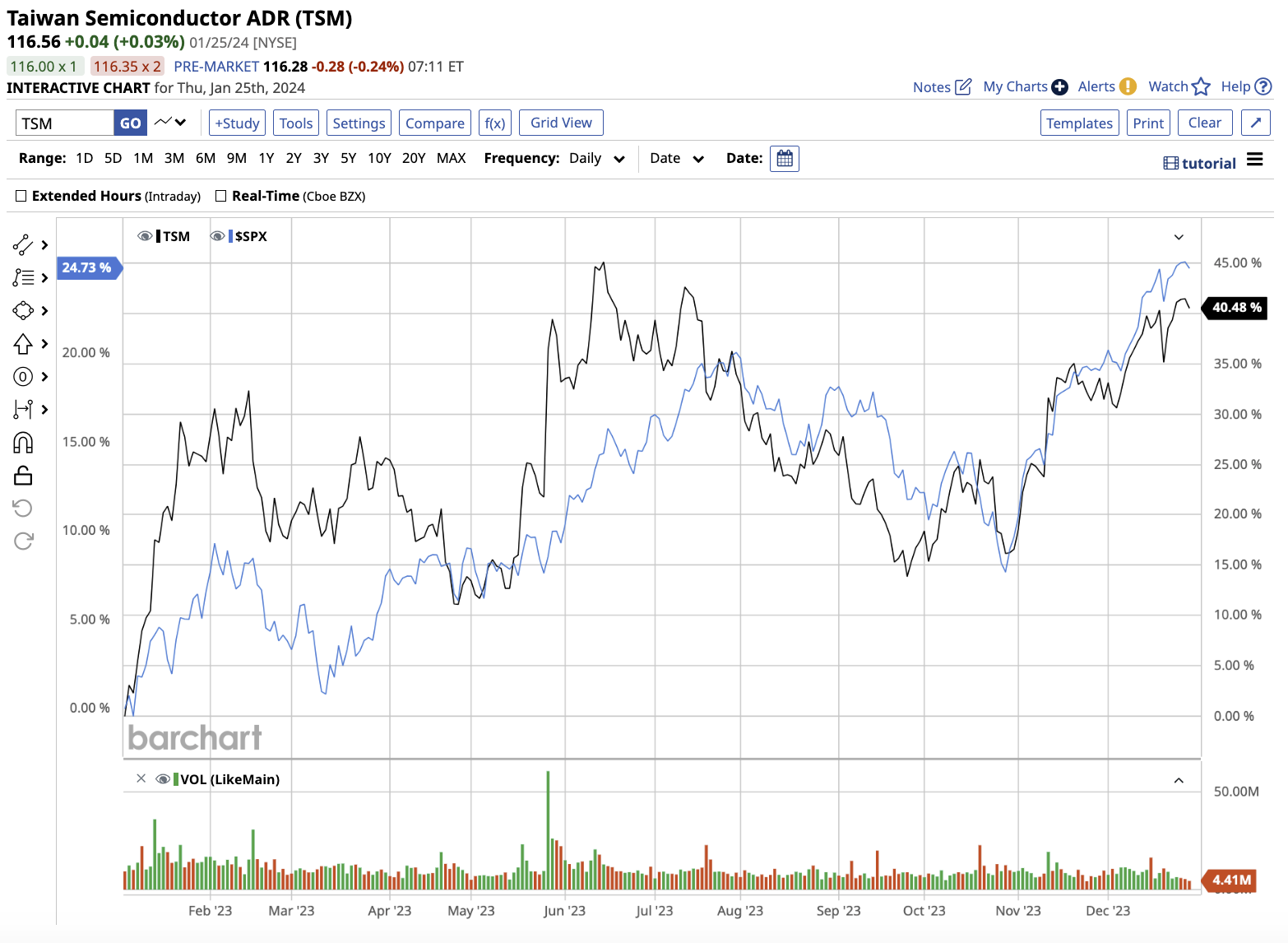The height and width of the screenshot is (943, 1288).
Task: Hide the $SPX series with eye icon
Action: click(x=217, y=236)
